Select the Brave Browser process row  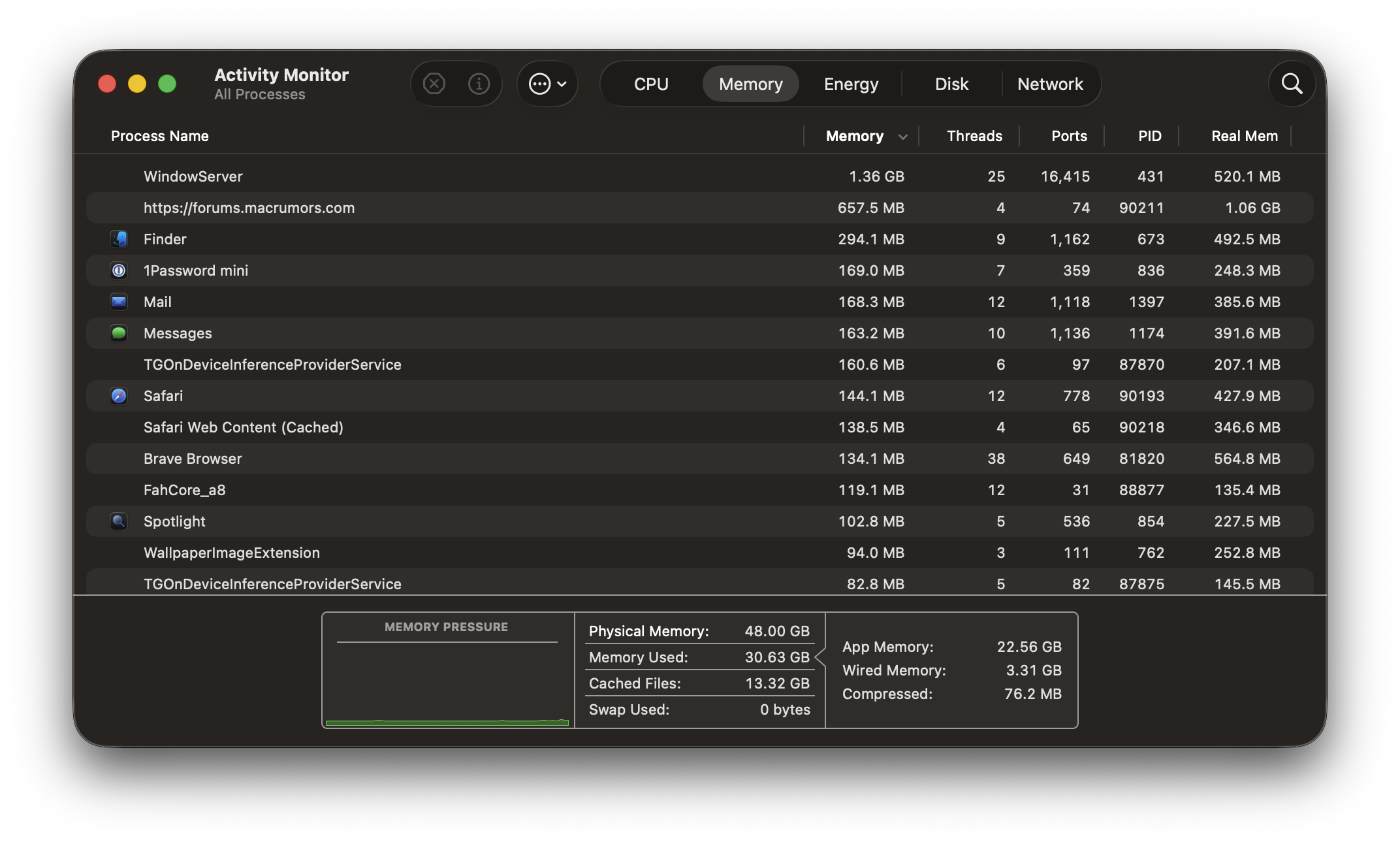pyautogui.click(x=700, y=459)
